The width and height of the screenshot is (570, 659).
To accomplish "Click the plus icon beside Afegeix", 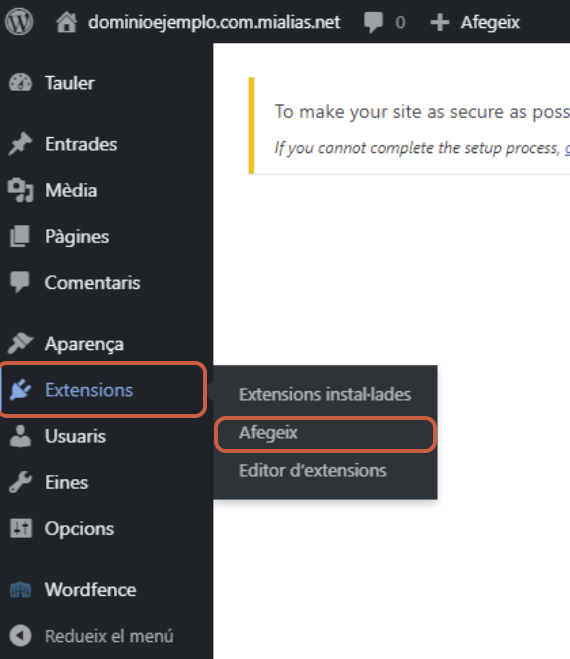I will 440,22.
